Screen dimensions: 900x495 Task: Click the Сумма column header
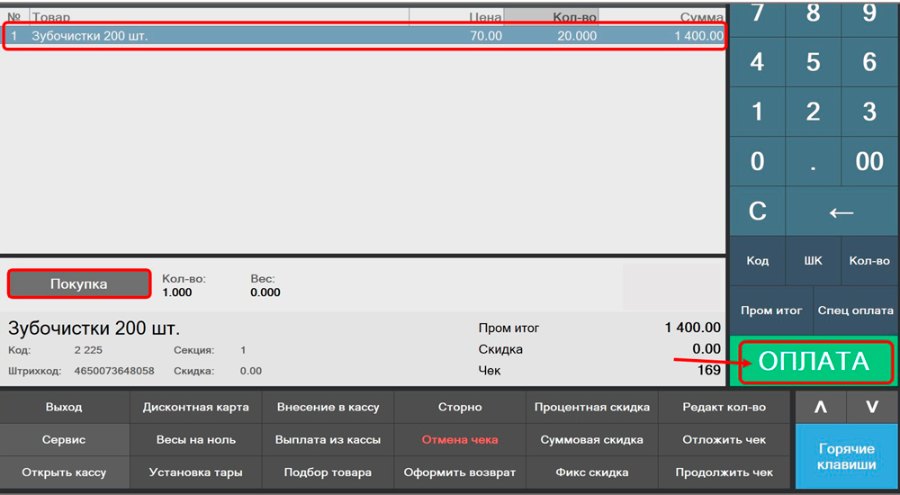[662, 17]
